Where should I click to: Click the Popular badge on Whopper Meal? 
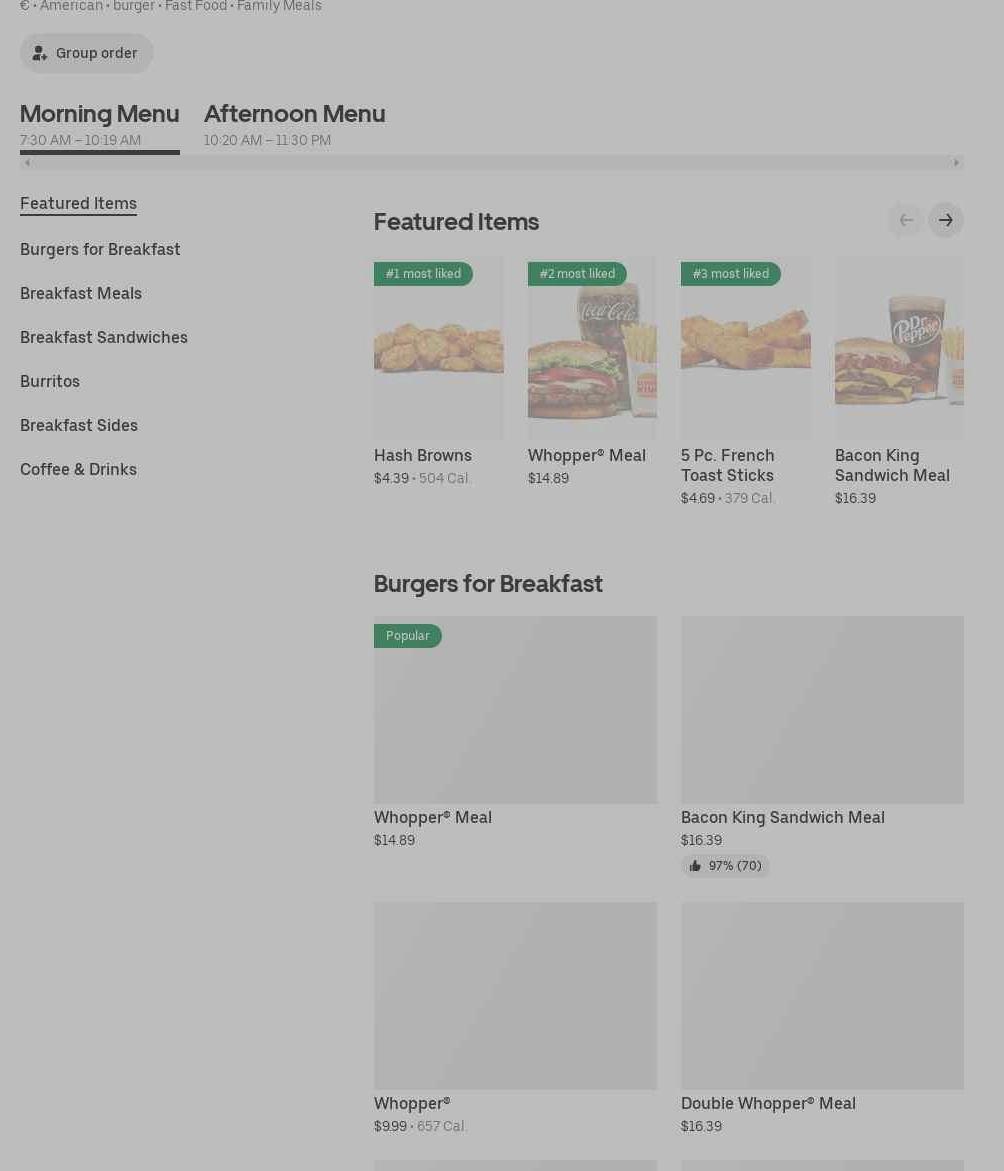(x=407, y=636)
